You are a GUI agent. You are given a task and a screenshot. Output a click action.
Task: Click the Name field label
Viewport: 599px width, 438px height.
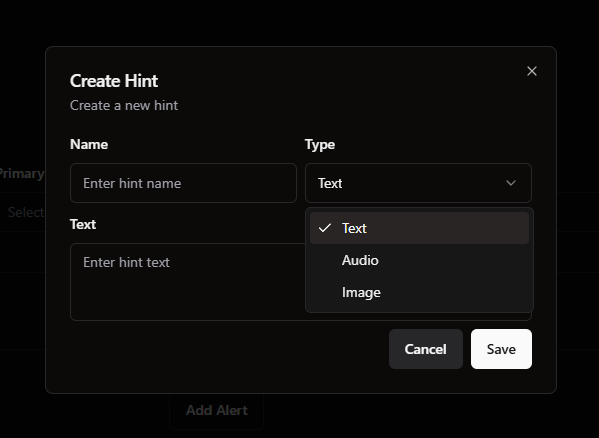point(89,144)
